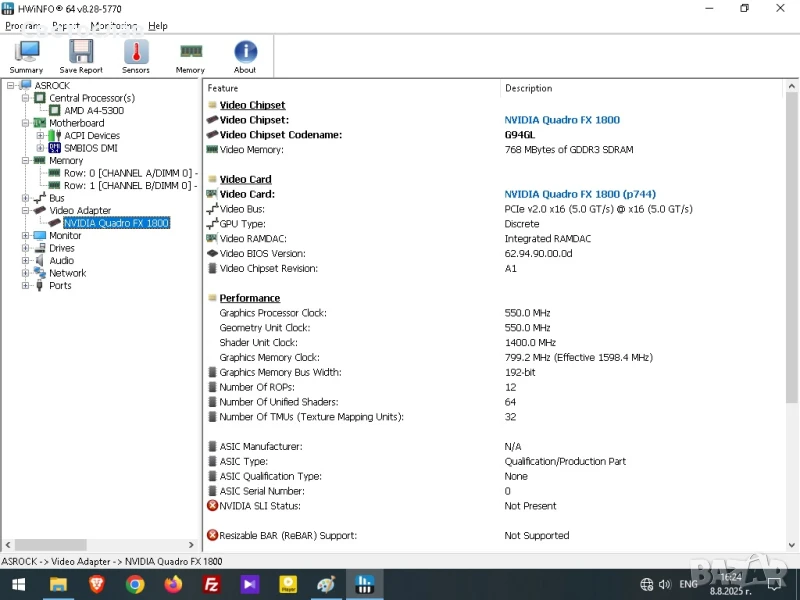This screenshot has width=800, height=600.
Task: Open the Sensors thermometer icon
Action: click(136, 56)
